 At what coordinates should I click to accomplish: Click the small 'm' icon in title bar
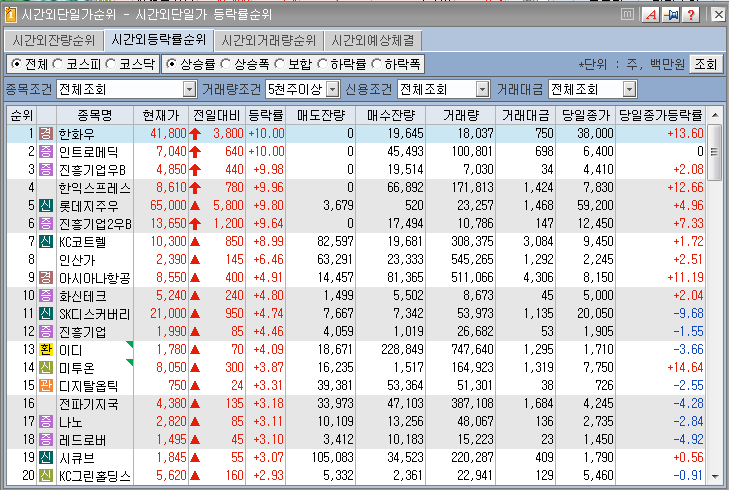(x=627, y=14)
